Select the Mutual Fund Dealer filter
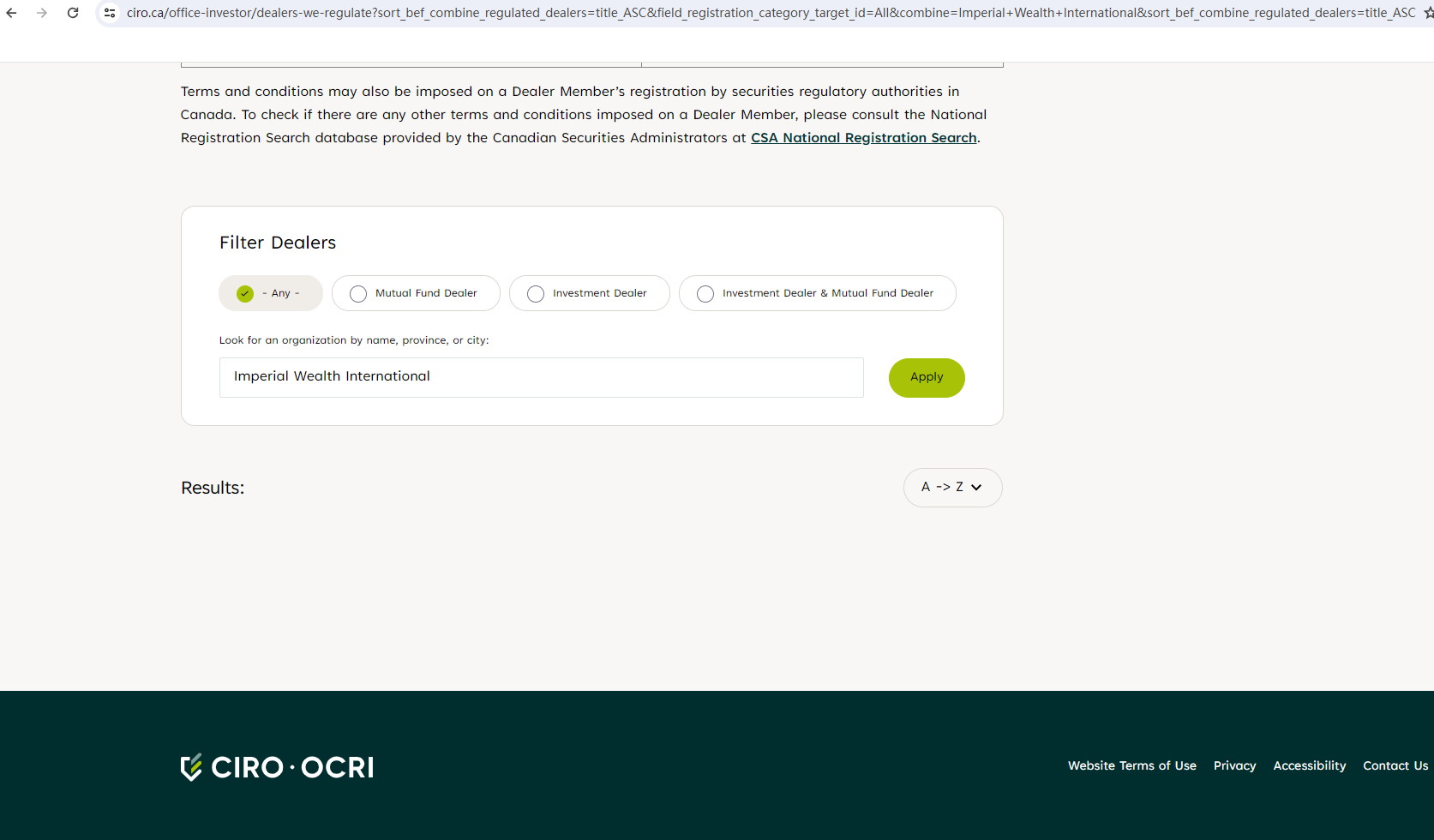 click(x=416, y=293)
